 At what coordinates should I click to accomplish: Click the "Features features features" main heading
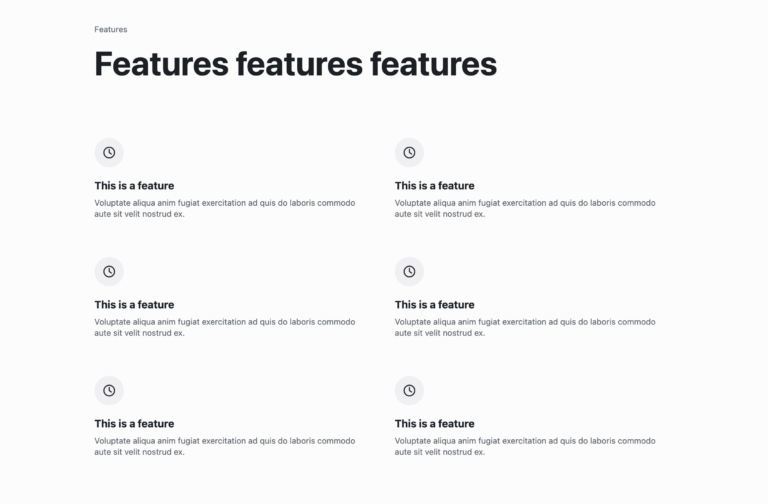click(x=295, y=64)
